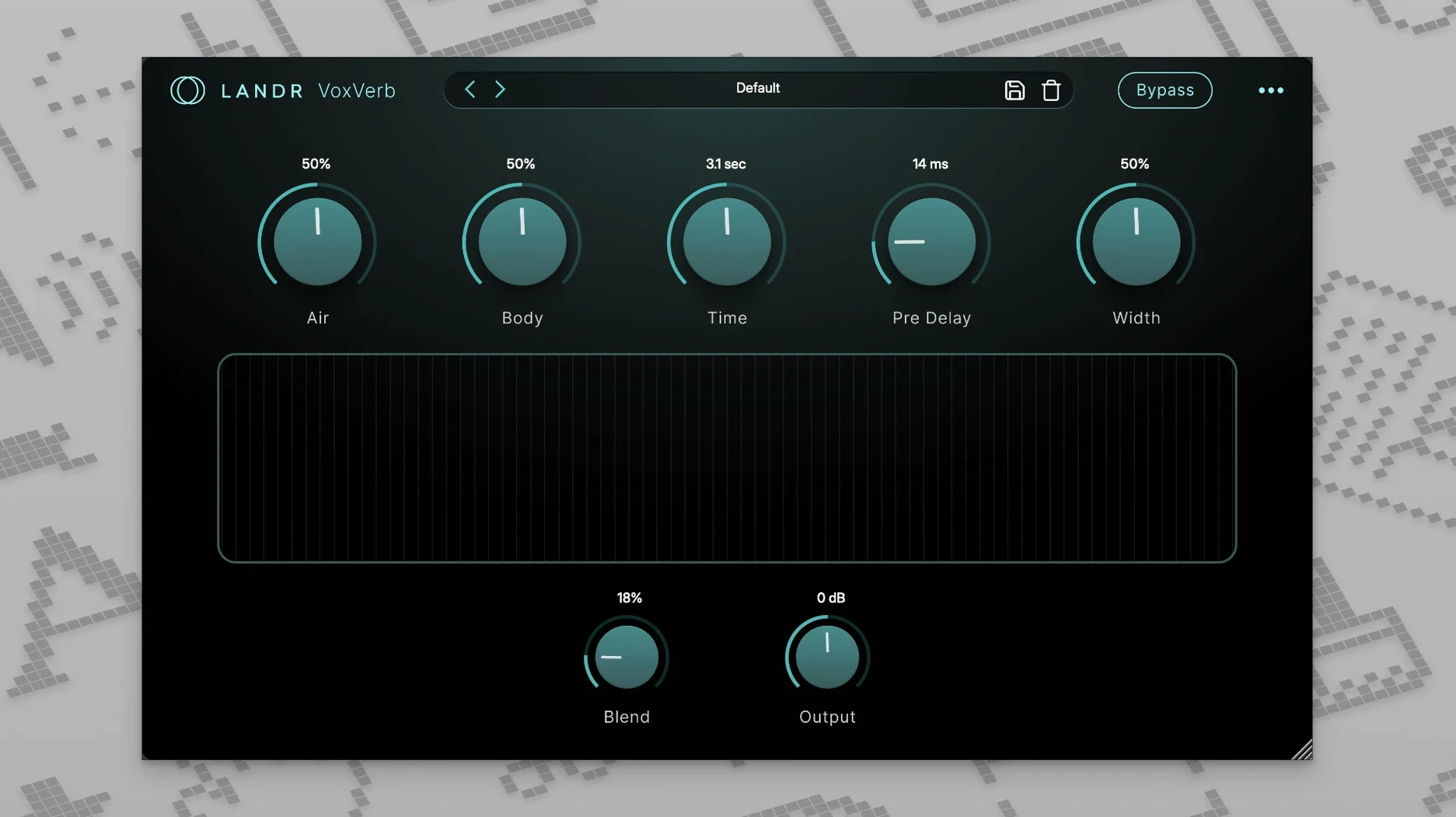This screenshot has height=817, width=1456.
Task: Click the Output knob
Action: point(827,657)
